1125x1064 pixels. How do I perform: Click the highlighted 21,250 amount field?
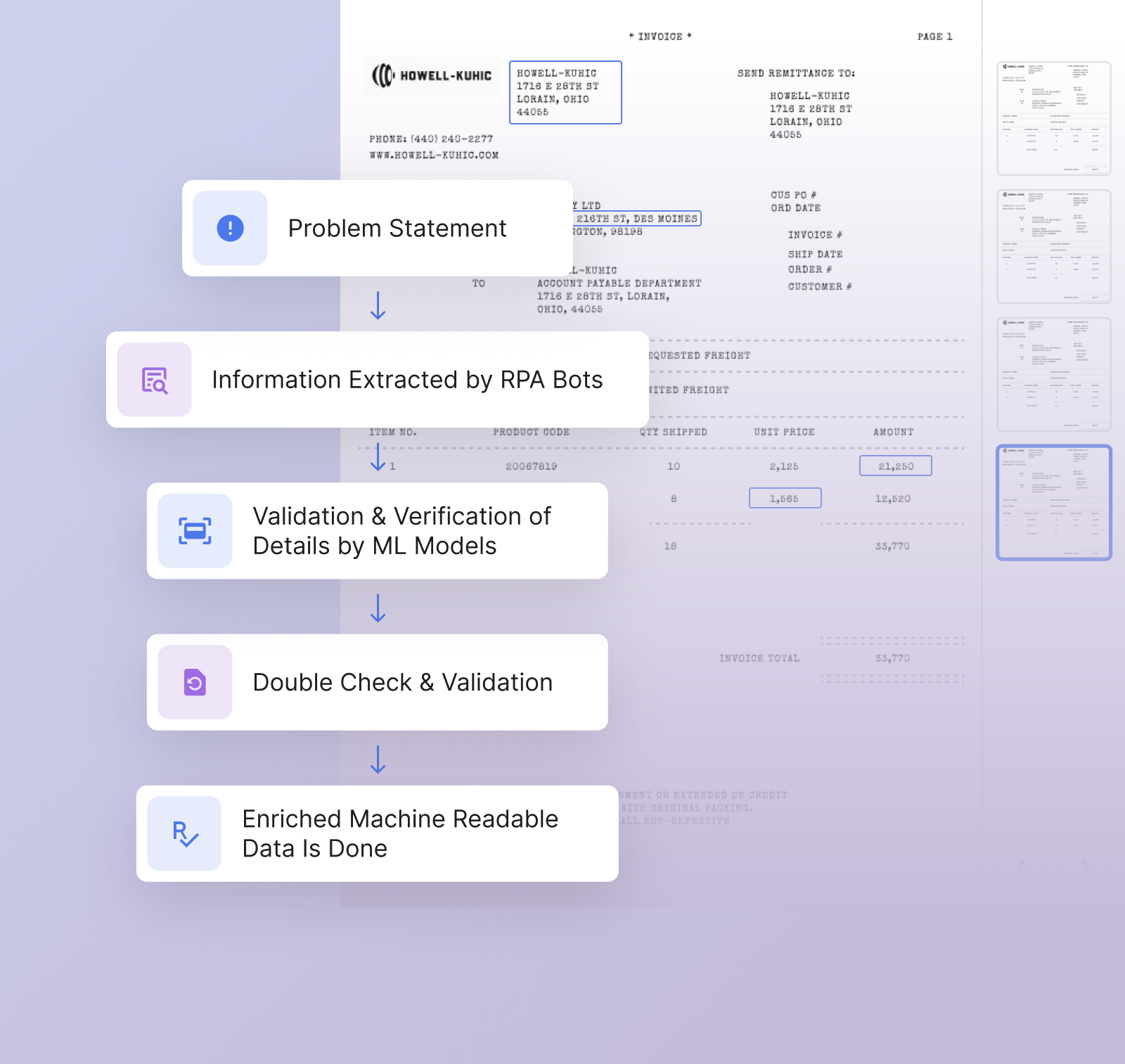(895, 466)
